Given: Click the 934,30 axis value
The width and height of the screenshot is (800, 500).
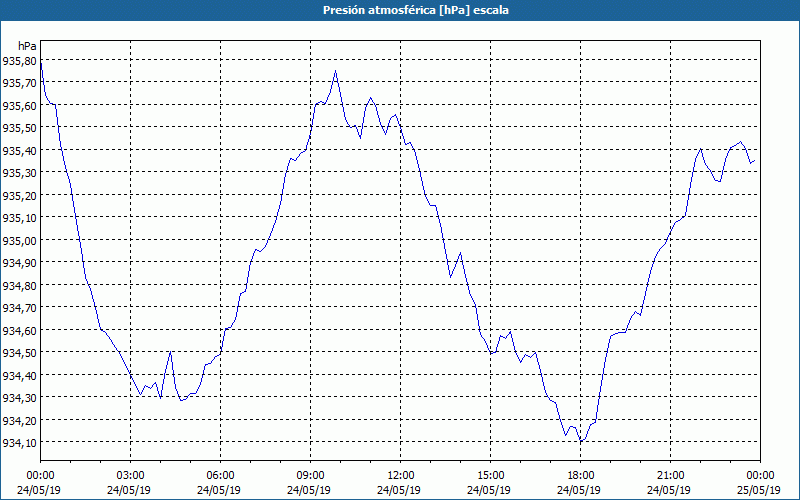Looking at the screenshot, I should [19, 397].
